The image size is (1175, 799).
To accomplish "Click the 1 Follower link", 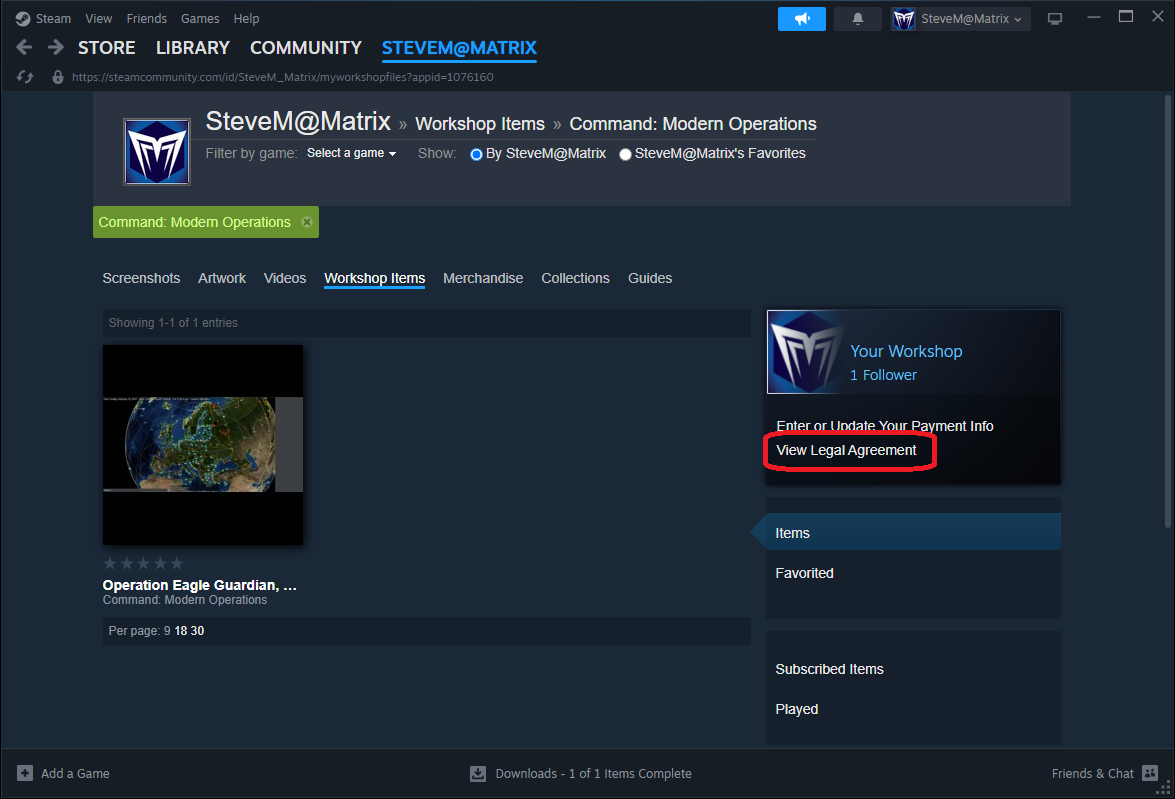I will tap(883, 375).
